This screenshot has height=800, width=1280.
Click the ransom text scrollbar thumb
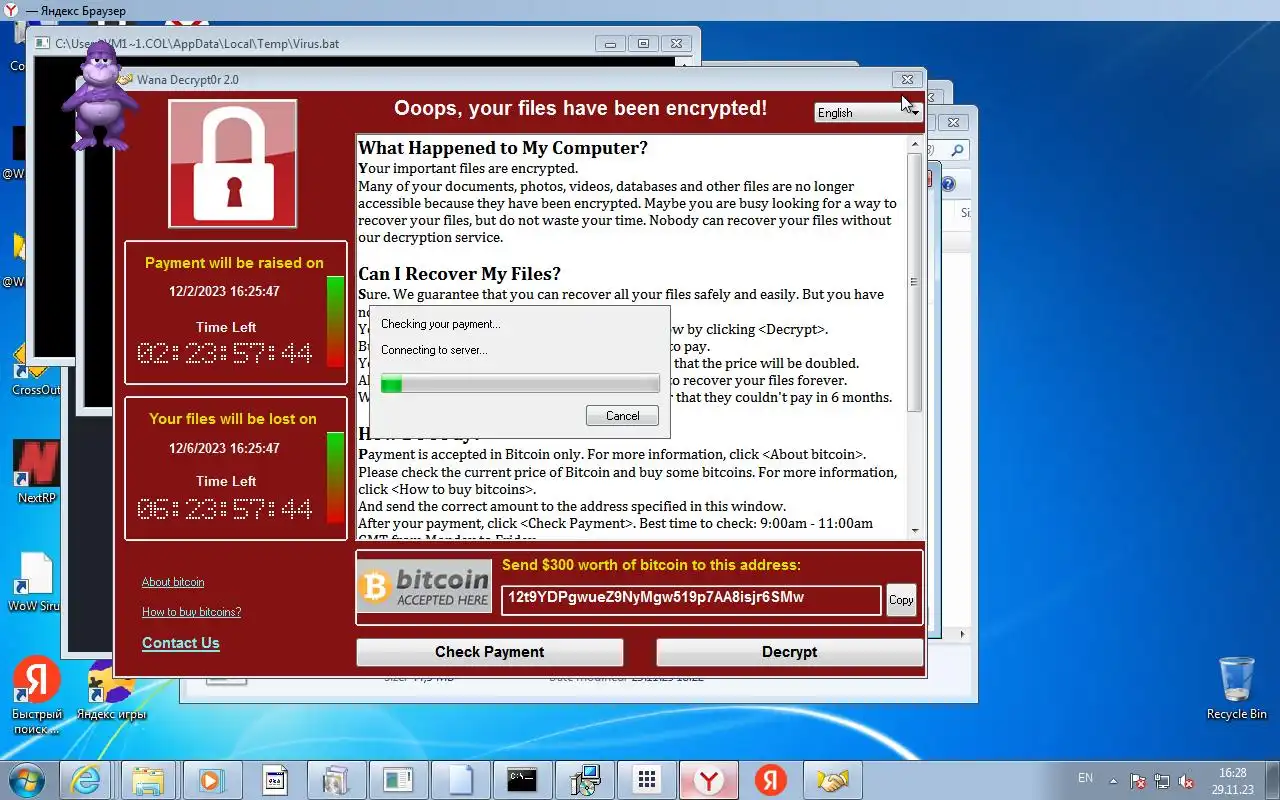[914, 281]
